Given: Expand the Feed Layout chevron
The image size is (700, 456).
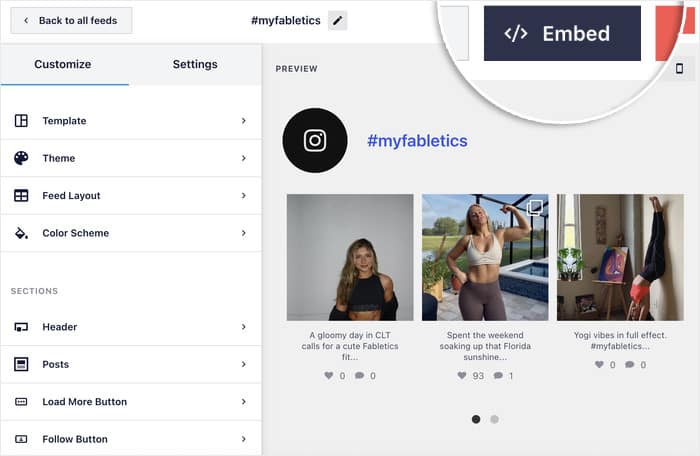Looking at the screenshot, I should pyautogui.click(x=244, y=196).
